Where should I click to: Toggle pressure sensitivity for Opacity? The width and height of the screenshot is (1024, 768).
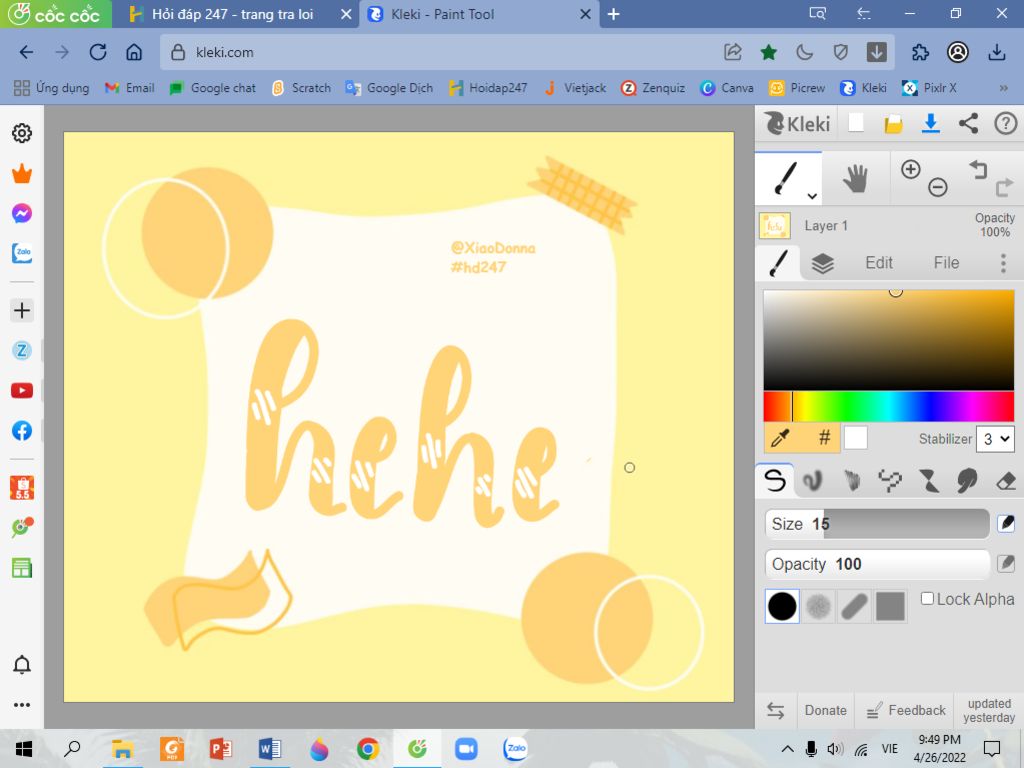(1006, 563)
